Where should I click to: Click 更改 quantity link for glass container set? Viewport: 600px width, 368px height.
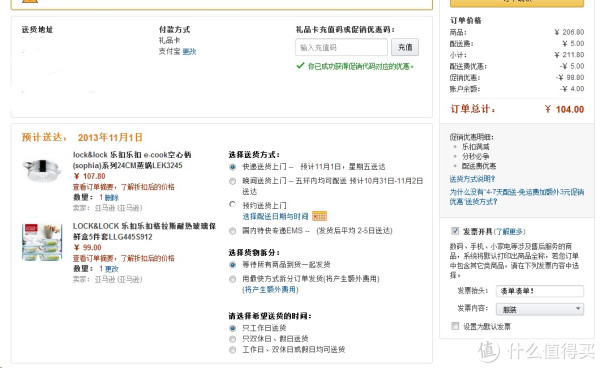click(112, 269)
